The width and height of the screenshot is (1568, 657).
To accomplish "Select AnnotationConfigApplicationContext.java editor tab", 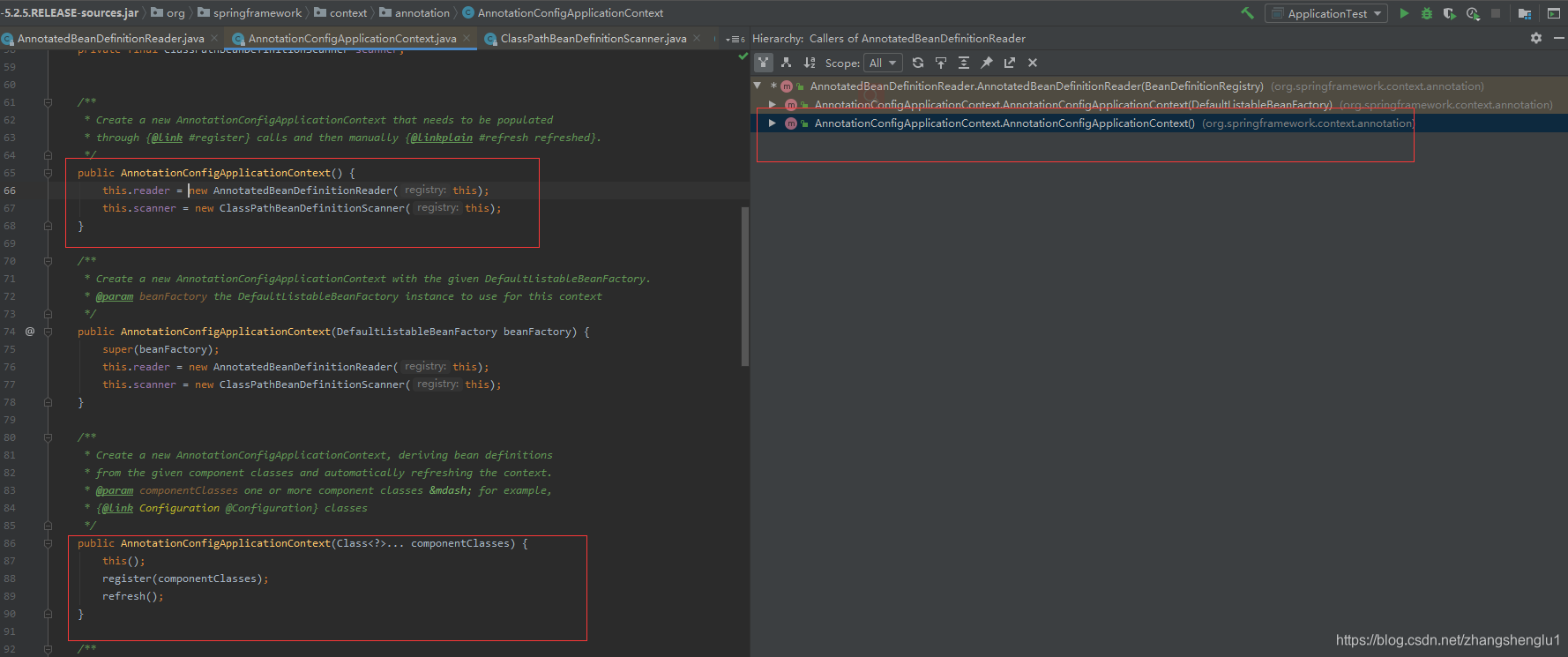I will [x=352, y=39].
